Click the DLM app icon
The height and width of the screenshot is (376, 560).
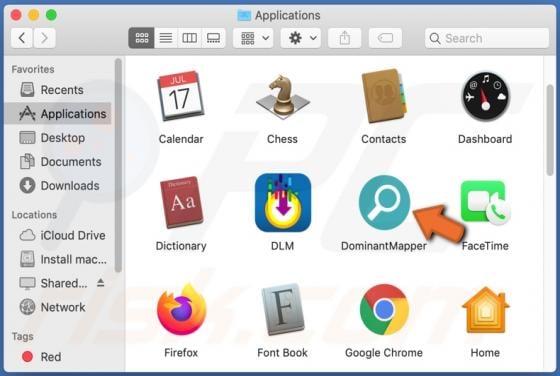283,202
